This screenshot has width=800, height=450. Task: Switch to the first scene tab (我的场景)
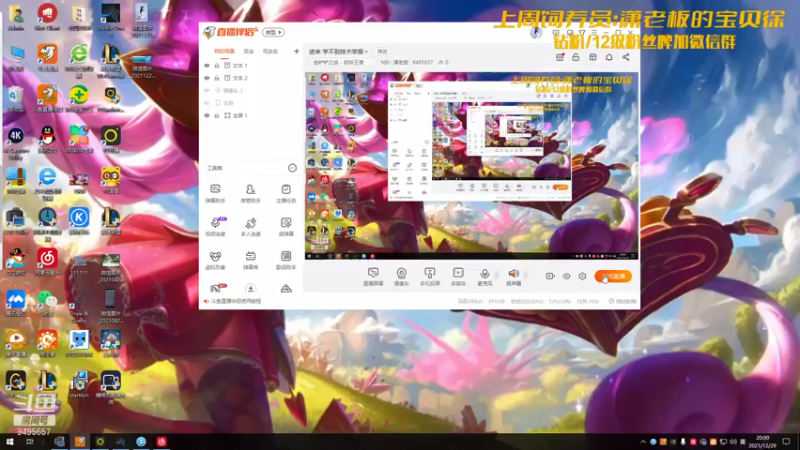pos(224,52)
